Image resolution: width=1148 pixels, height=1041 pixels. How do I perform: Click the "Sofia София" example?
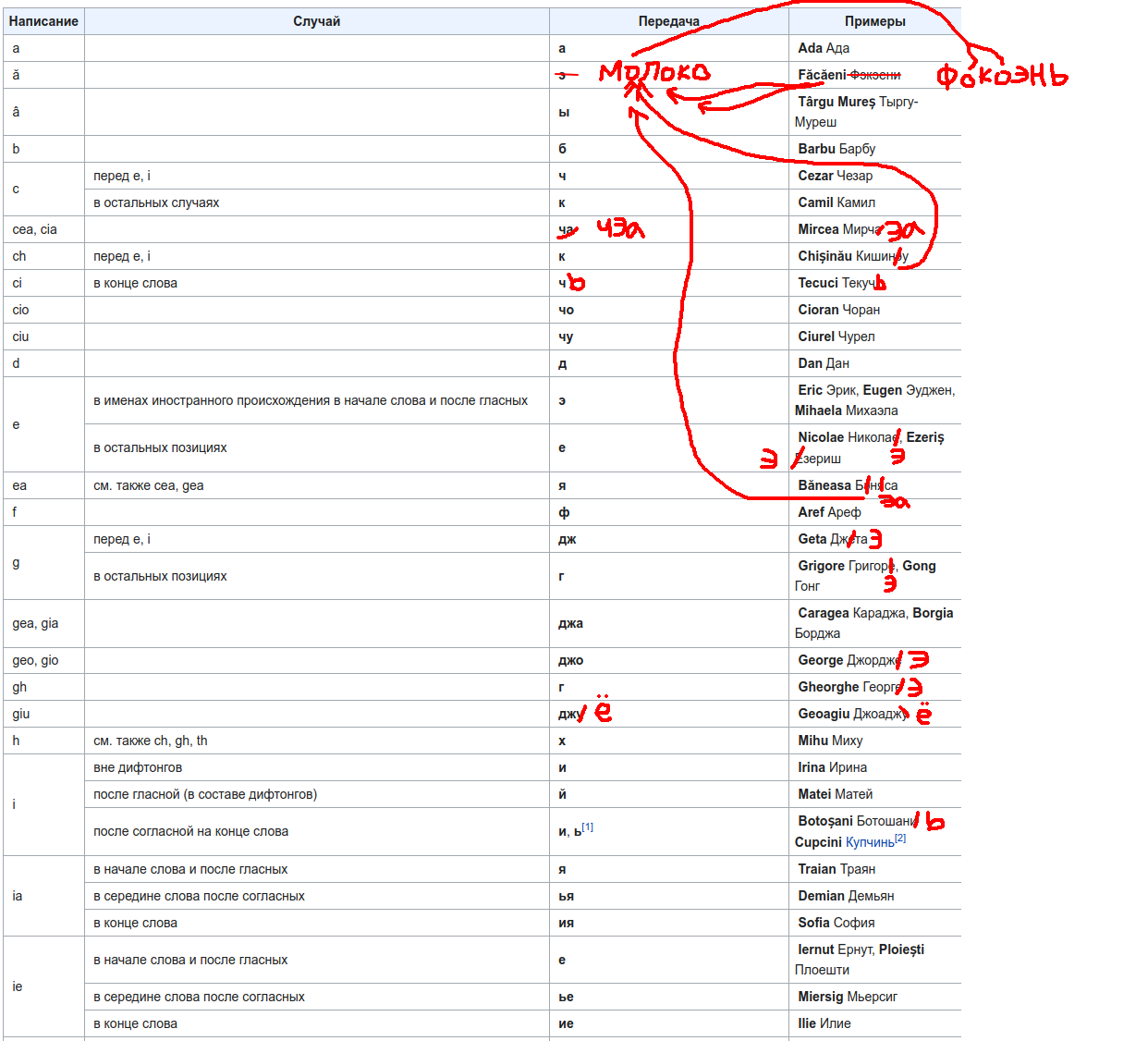point(836,923)
